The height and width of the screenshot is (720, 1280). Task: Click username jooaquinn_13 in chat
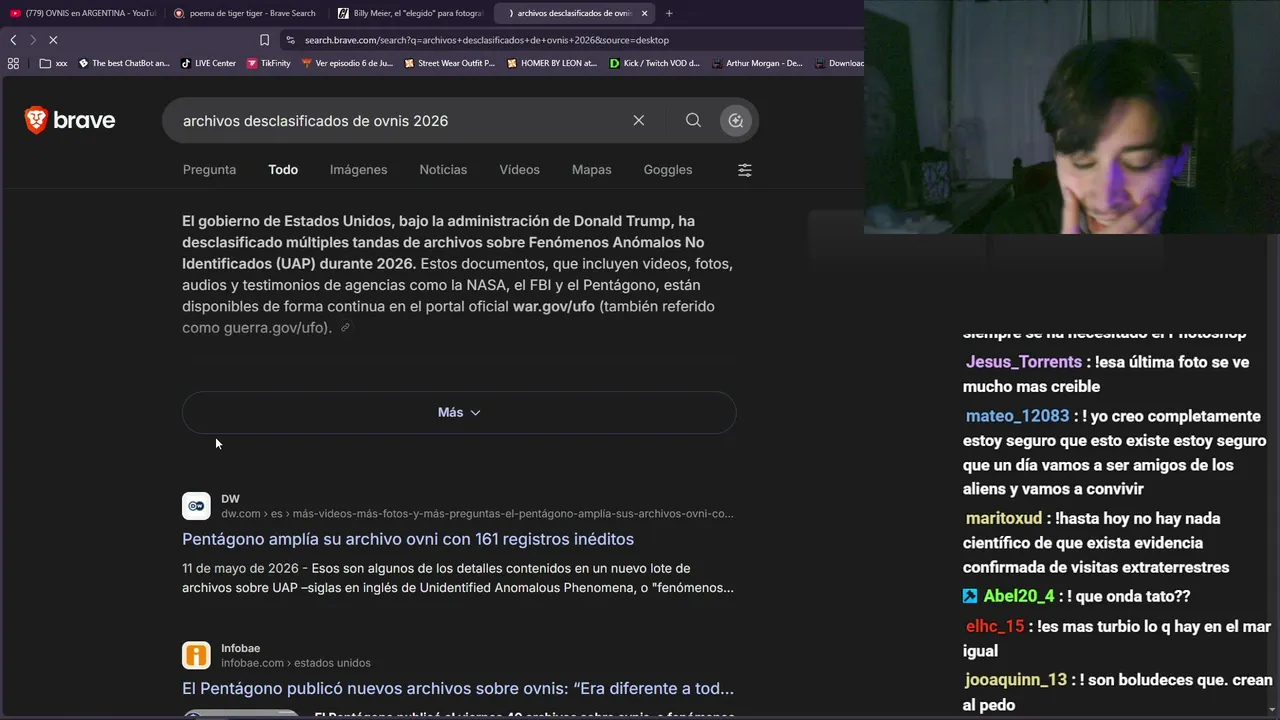1016,680
